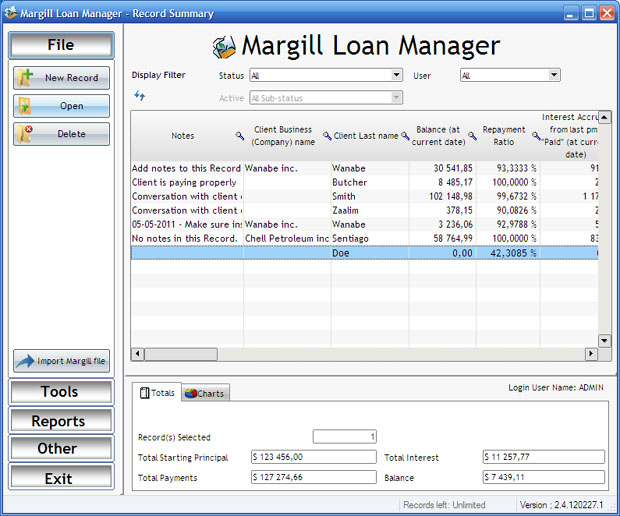Close the Margill Loan Manager window

pyautogui.click(x=607, y=13)
